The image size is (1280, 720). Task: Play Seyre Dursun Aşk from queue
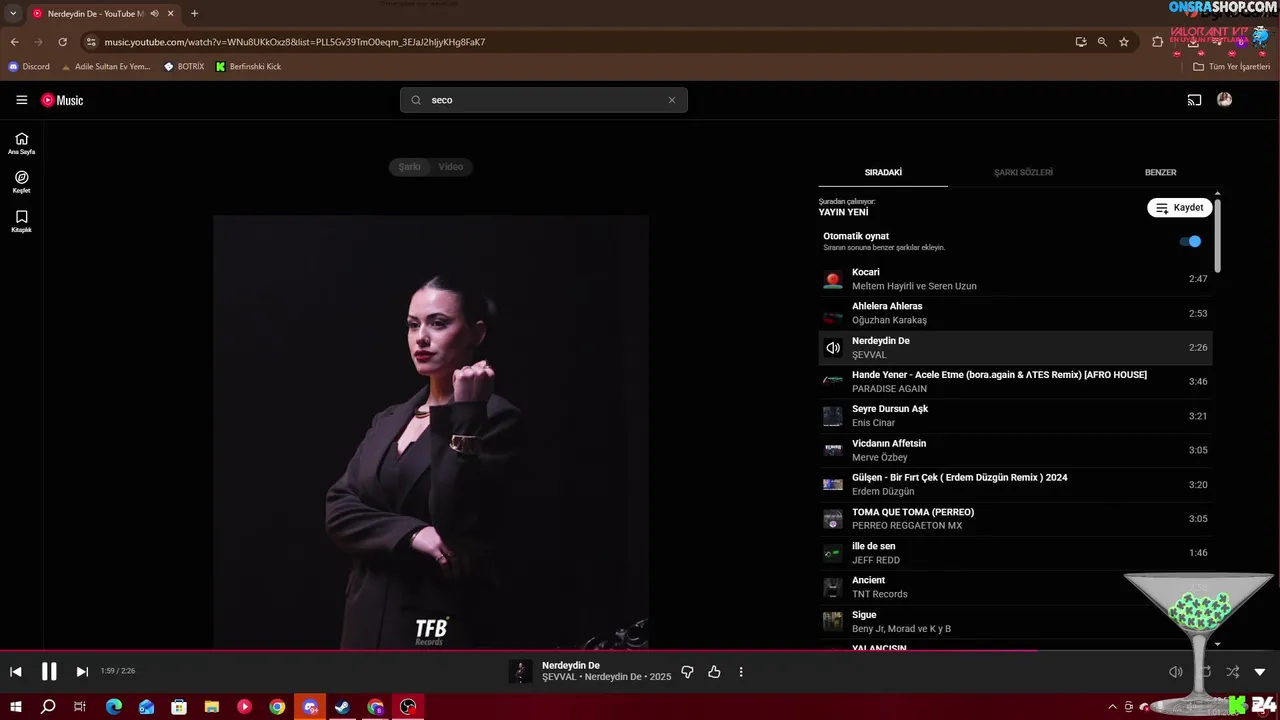(1015, 416)
